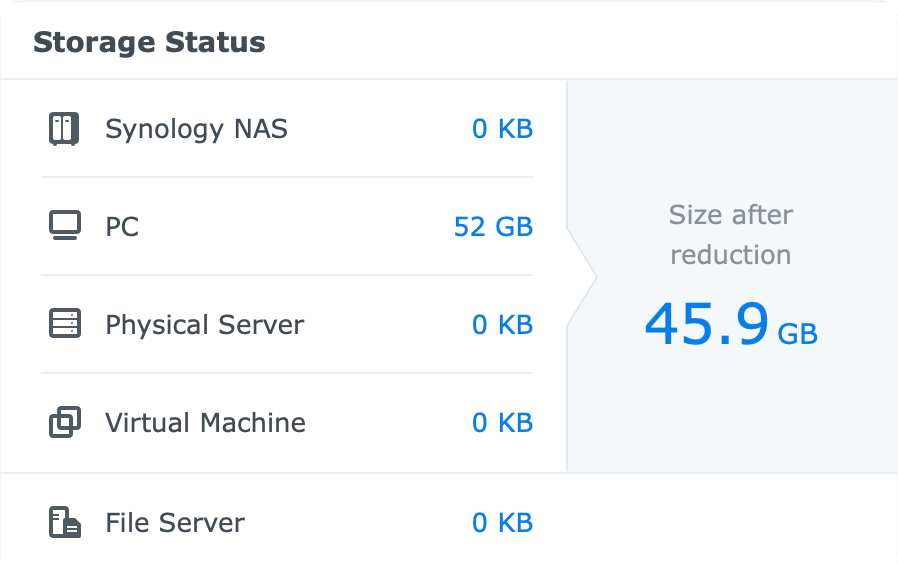Click the 0 KB value for File Server

(x=502, y=523)
